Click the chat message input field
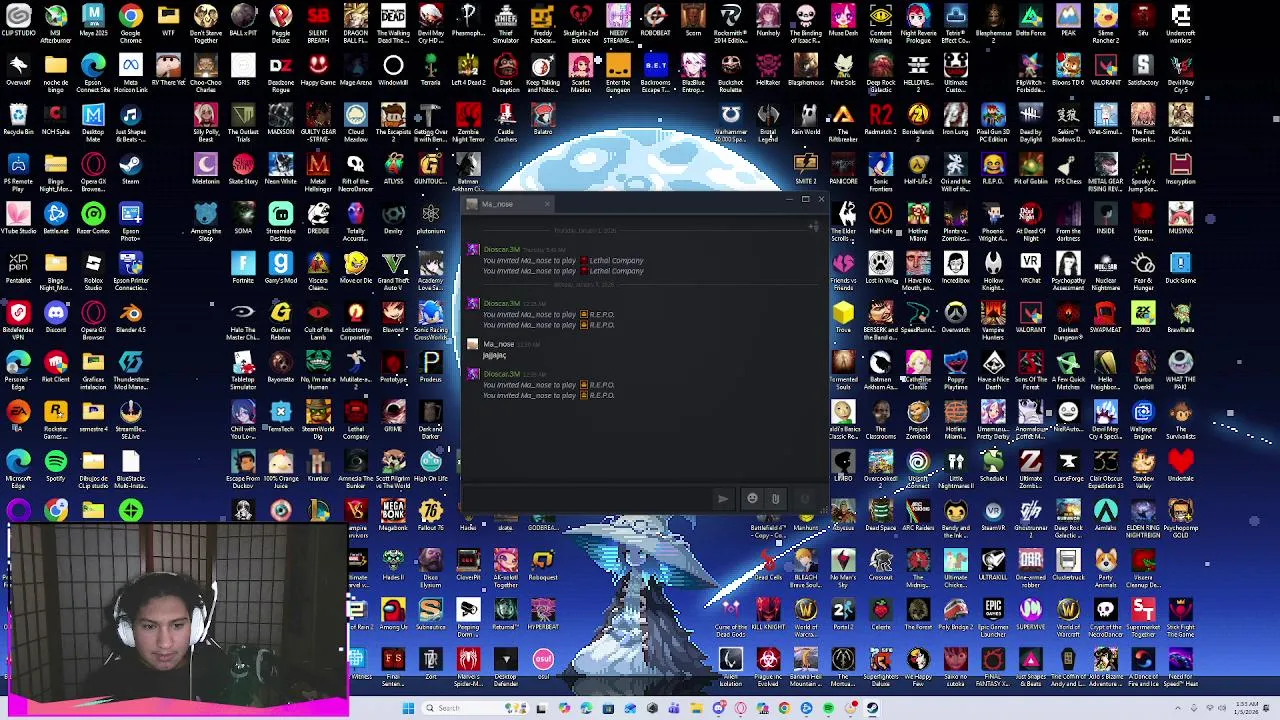 pyautogui.click(x=588, y=498)
